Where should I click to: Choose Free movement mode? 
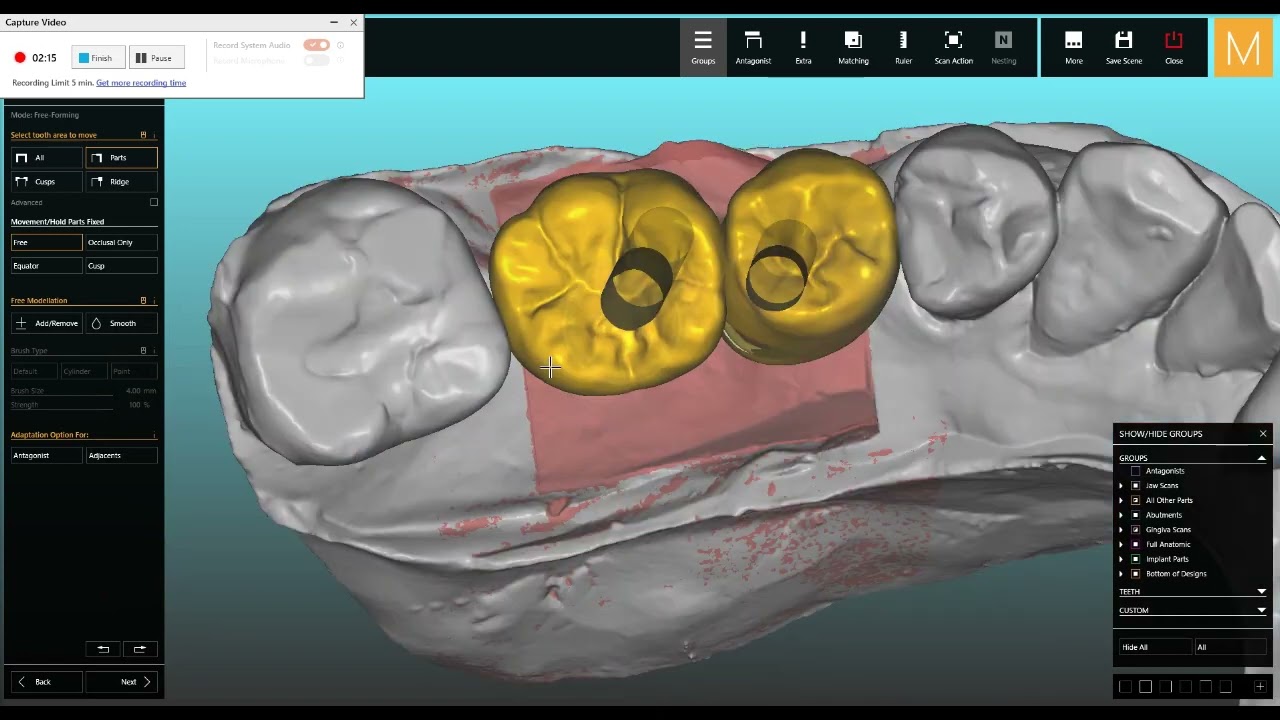(x=46, y=242)
